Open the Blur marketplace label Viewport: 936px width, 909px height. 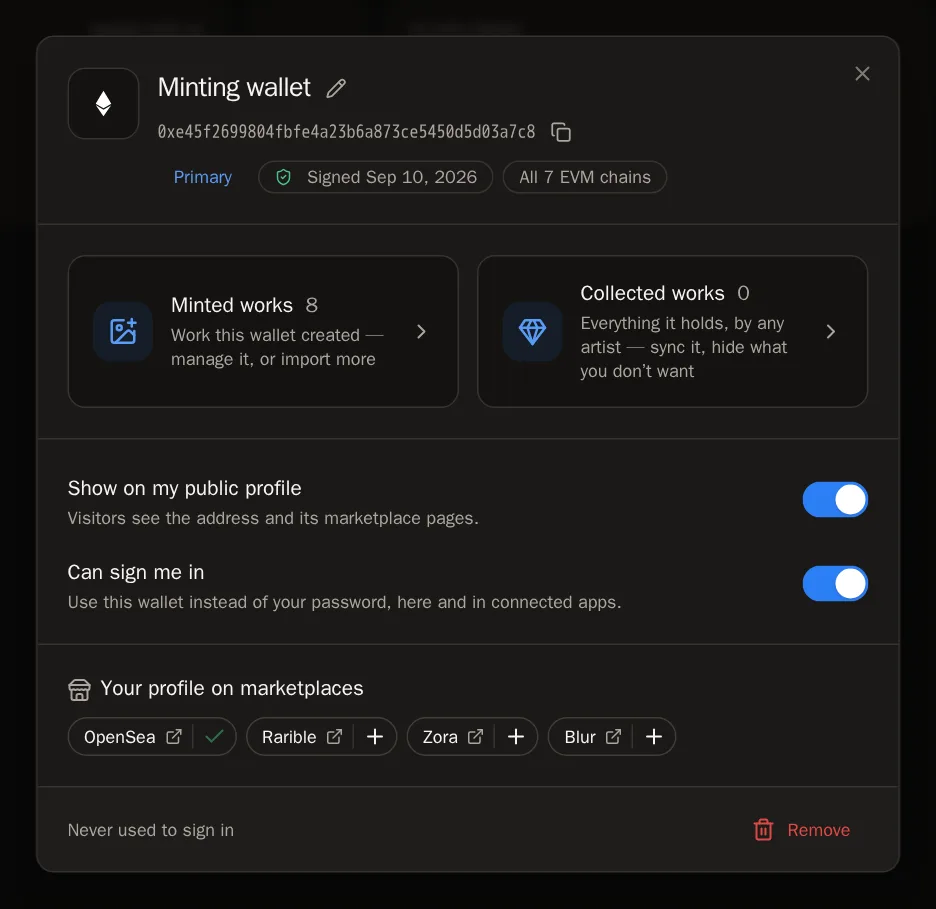click(580, 737)
